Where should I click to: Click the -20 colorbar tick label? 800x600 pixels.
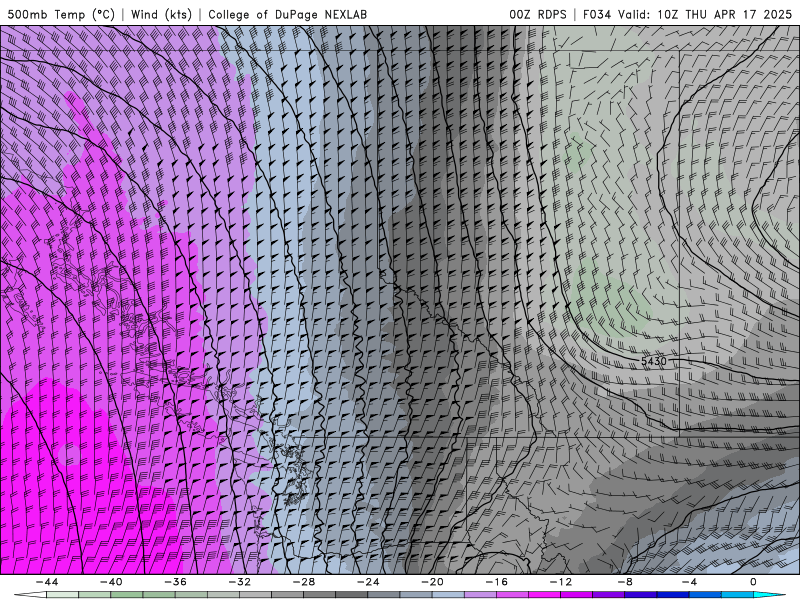432,582
